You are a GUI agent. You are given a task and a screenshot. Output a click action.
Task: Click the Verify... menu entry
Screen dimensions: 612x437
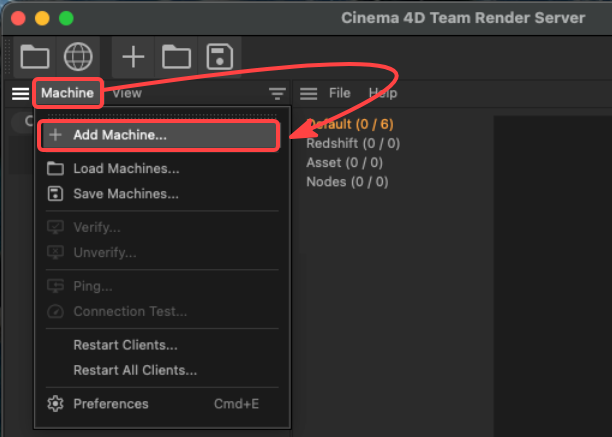pos(162,227)
